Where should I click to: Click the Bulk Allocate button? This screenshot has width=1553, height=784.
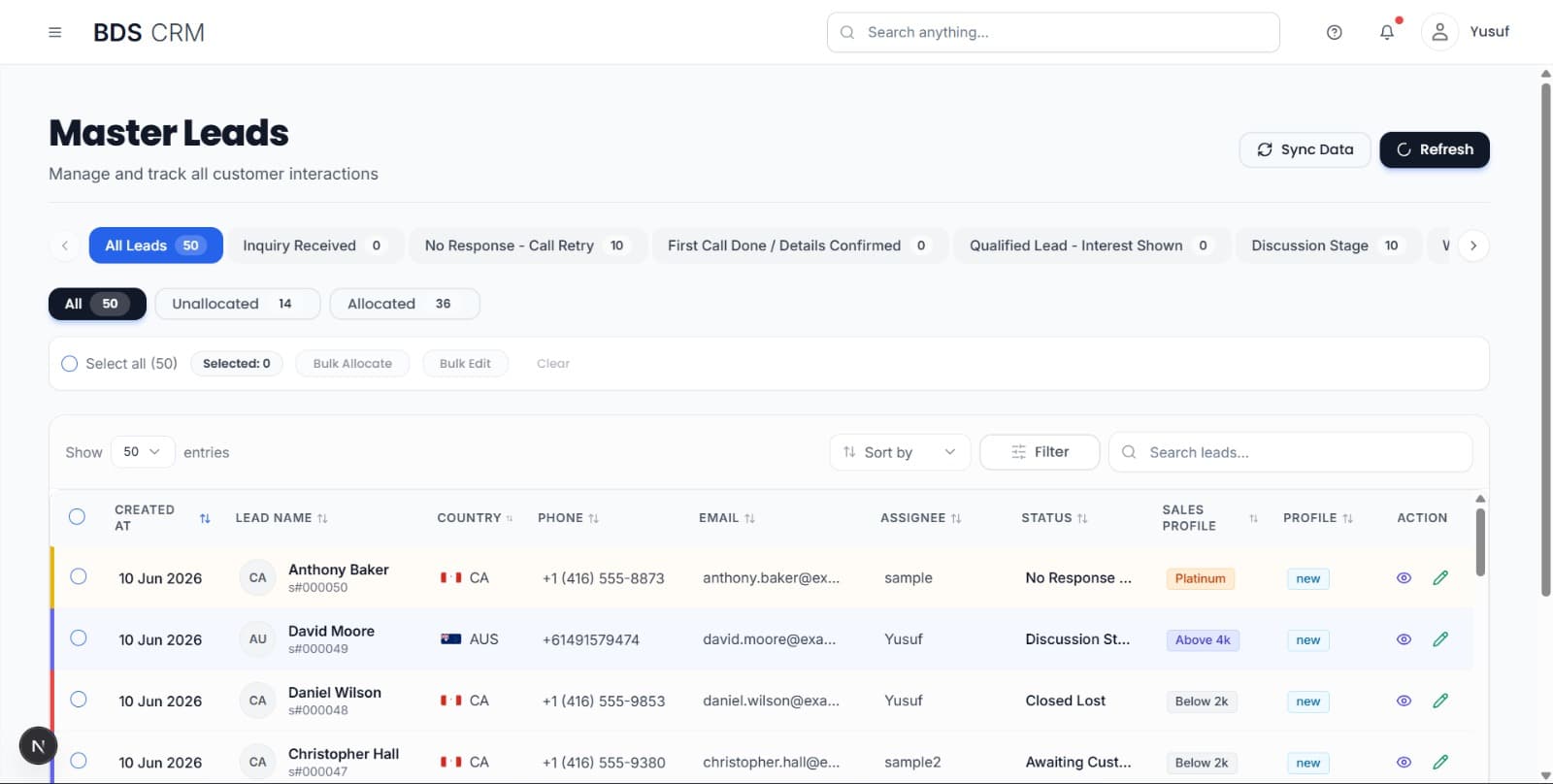pos(352,364)
